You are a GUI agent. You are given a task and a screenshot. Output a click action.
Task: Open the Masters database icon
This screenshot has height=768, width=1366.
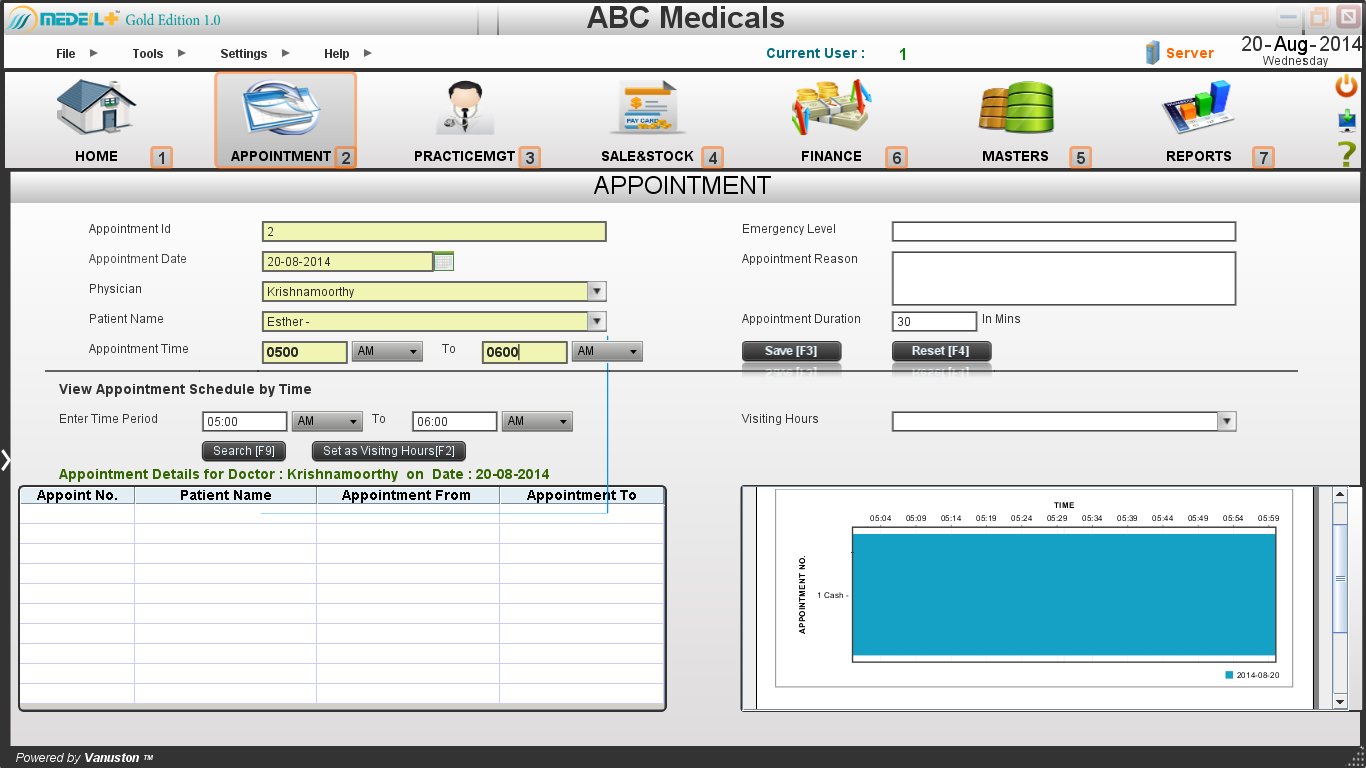pyautogui.click(x=1015, y=108)
